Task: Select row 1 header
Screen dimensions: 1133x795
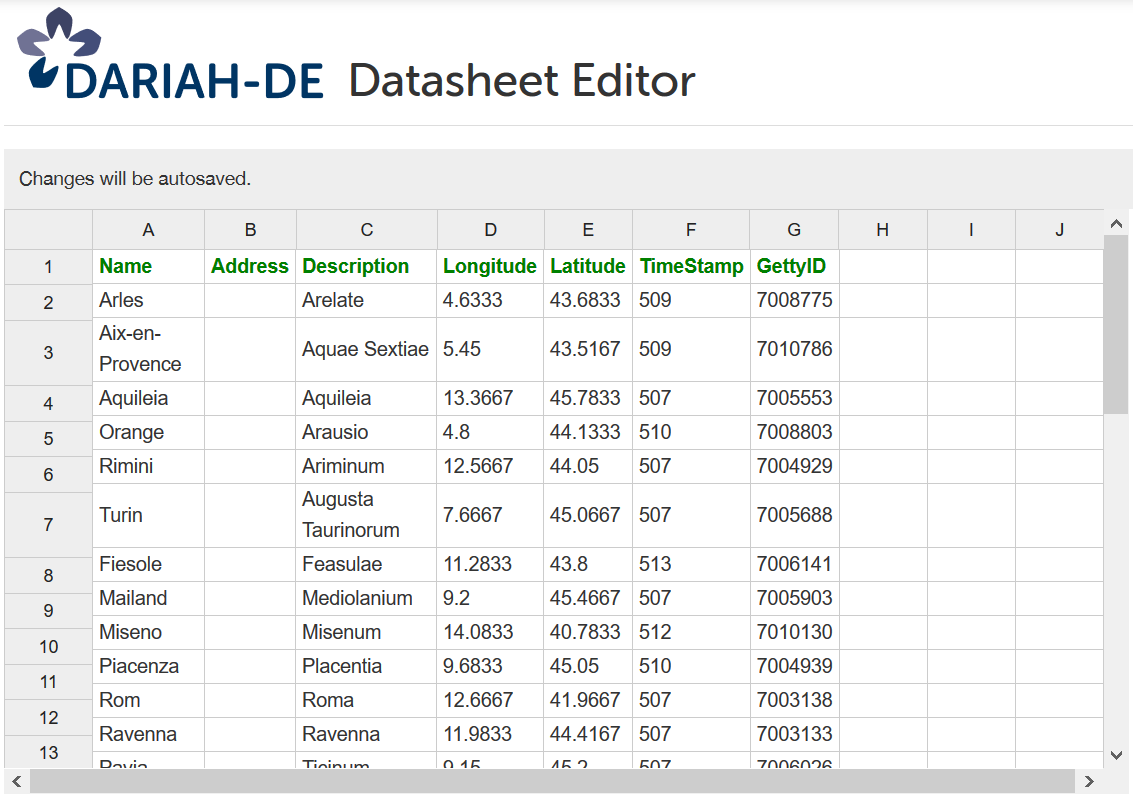Action: (48, 267)
